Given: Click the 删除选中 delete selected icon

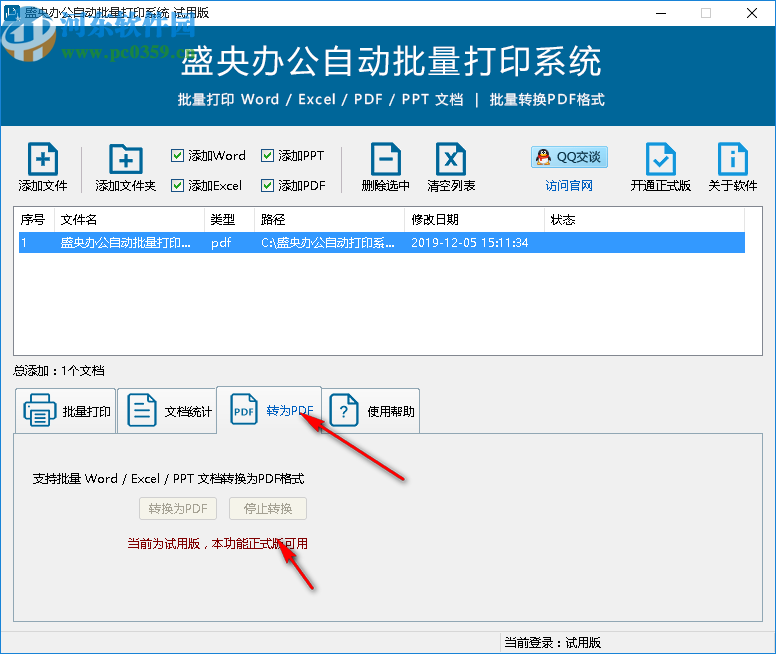Looking at the screenshot, I should click(x=386, y=159).
